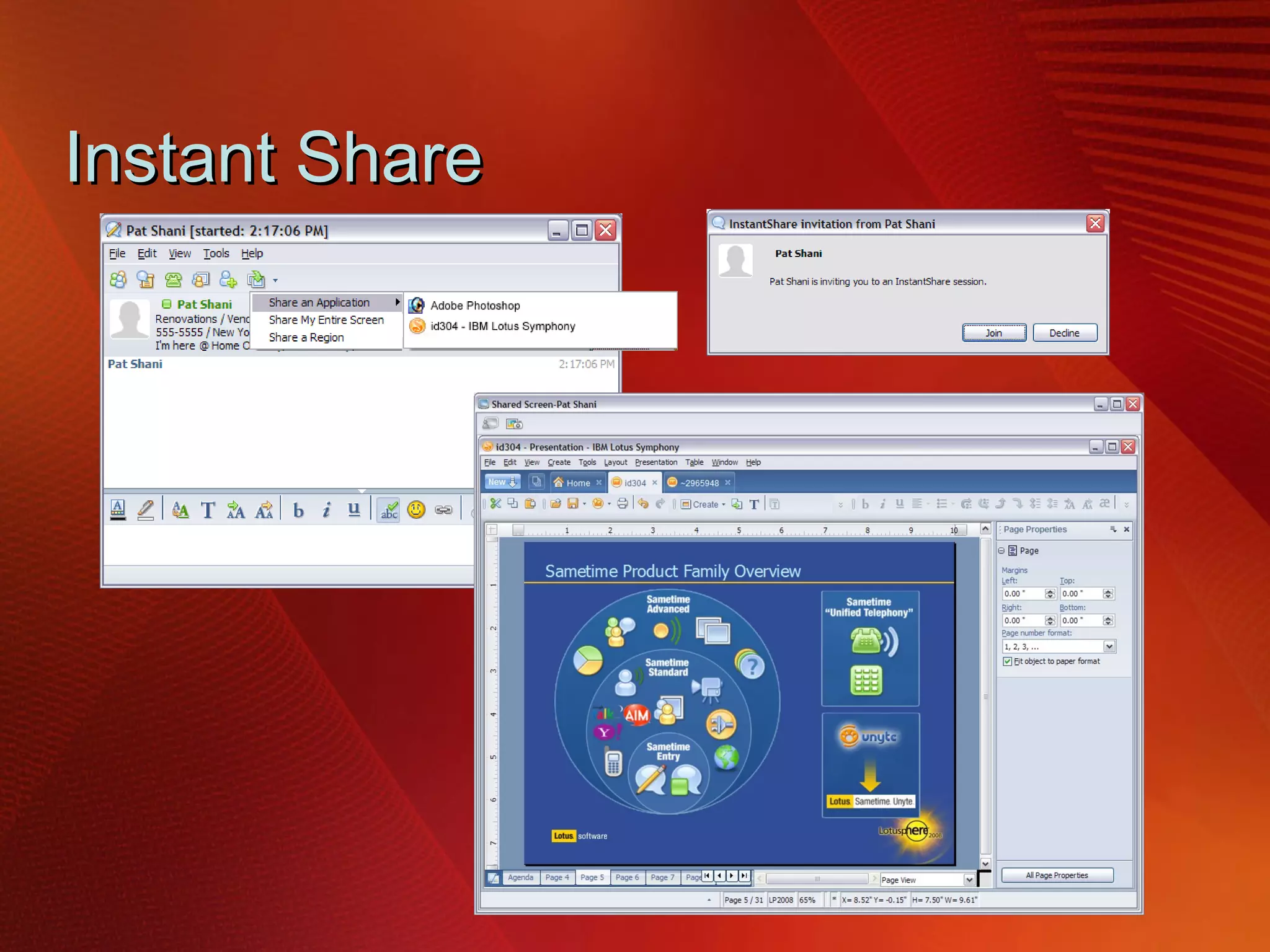Image resolution: width=1270 pixels, height=952 pixels.
Task: Collapse the Page section in Page Properties
Action: (1001, 550)
